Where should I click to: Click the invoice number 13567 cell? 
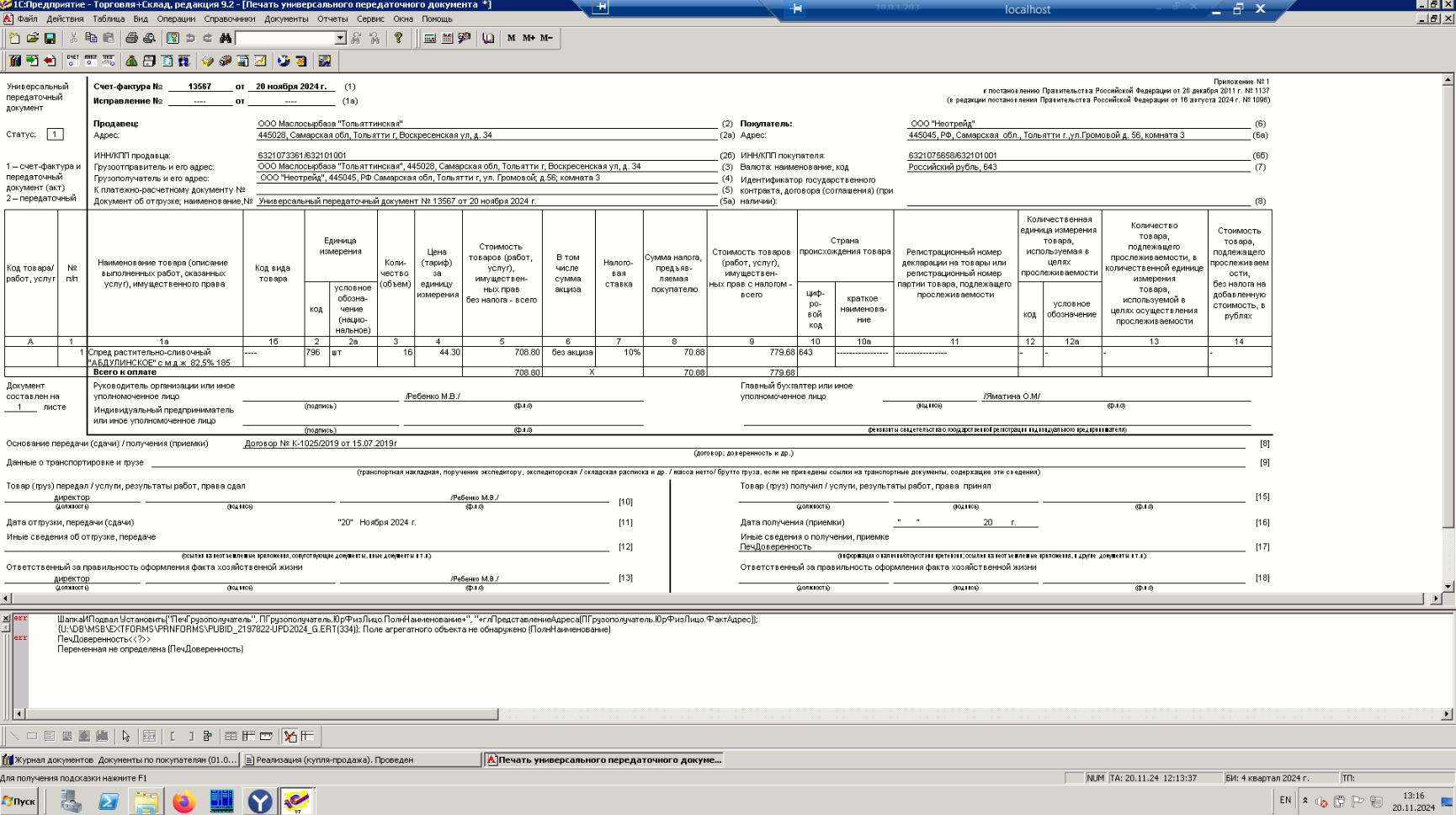(200, 87)
